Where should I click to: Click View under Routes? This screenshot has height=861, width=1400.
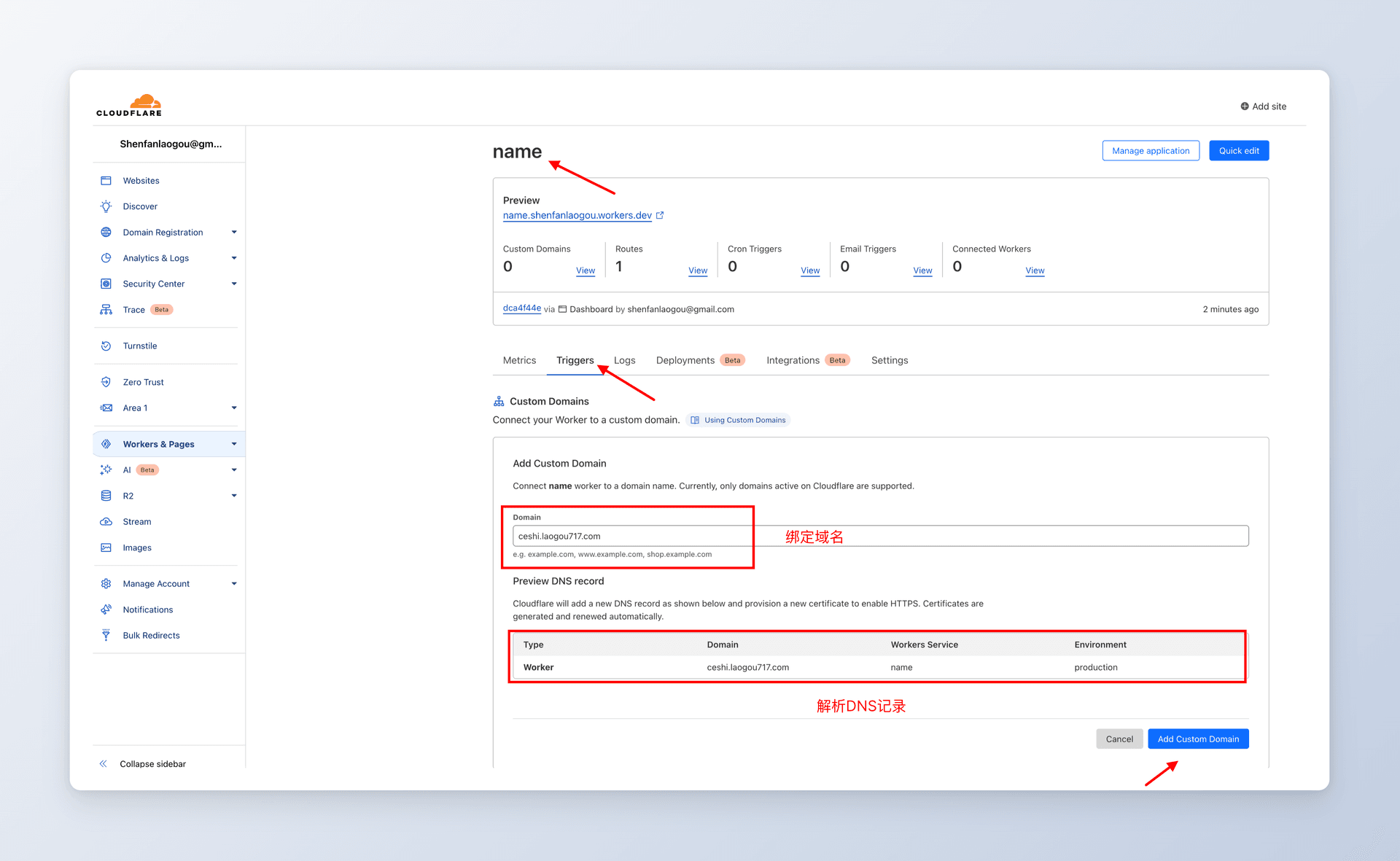[698, 270]
